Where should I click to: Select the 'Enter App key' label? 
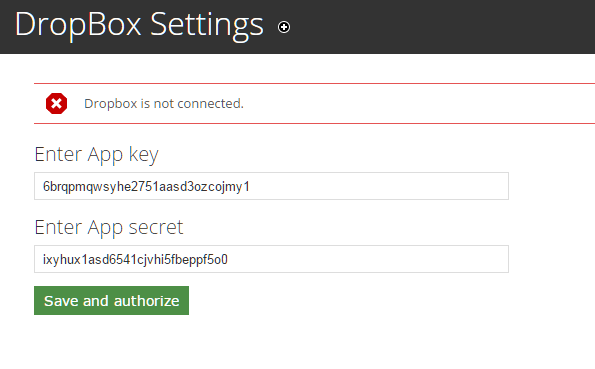[x=96, y=155]
